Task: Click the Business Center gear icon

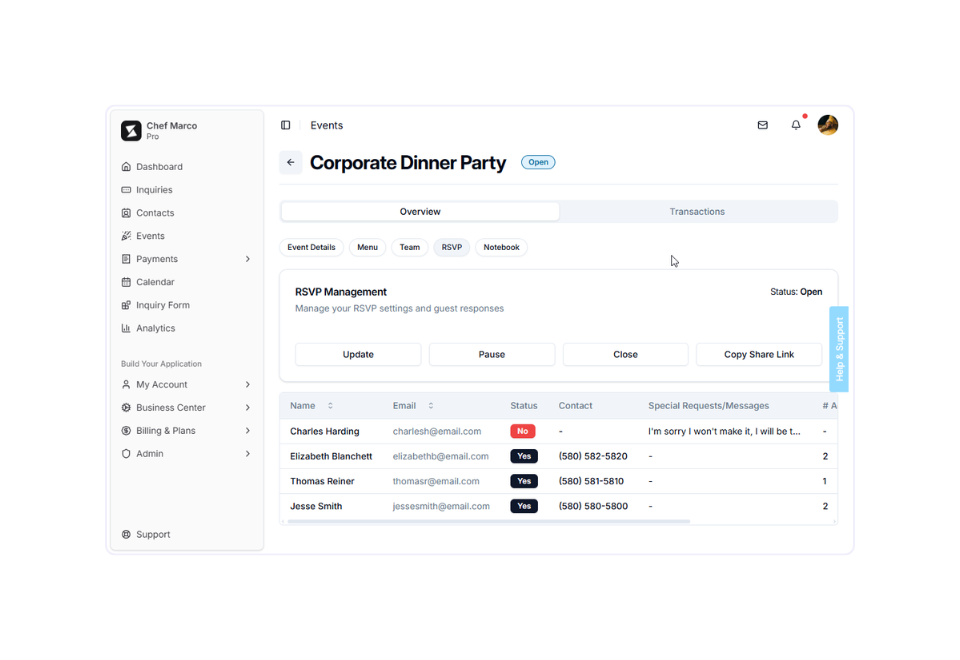Action: pos(126,408)
